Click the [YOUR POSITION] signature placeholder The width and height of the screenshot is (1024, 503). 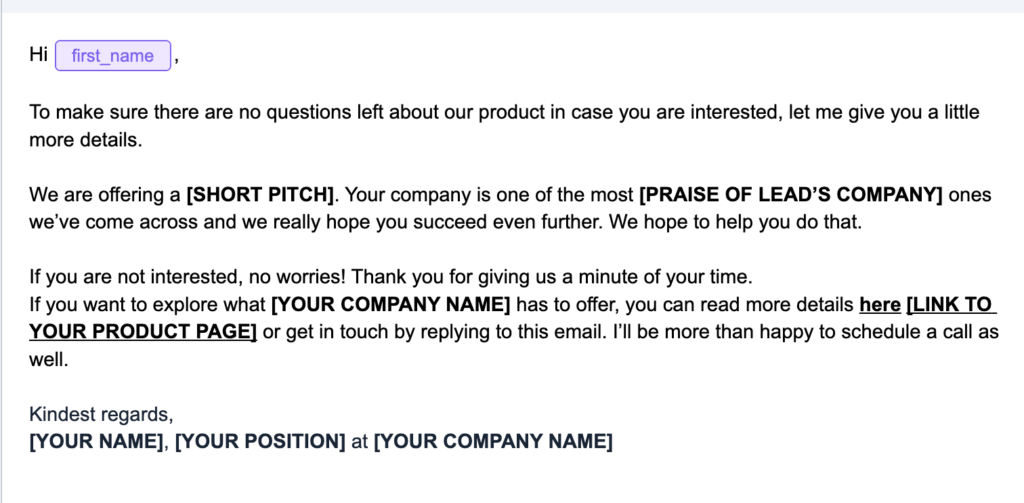[260, 441]
